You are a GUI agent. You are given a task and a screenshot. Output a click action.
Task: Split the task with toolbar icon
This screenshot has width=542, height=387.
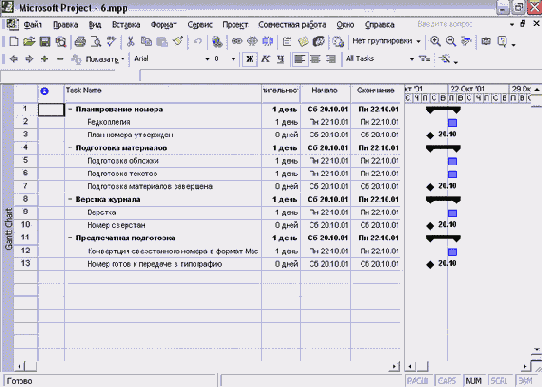tap(268, 42)
